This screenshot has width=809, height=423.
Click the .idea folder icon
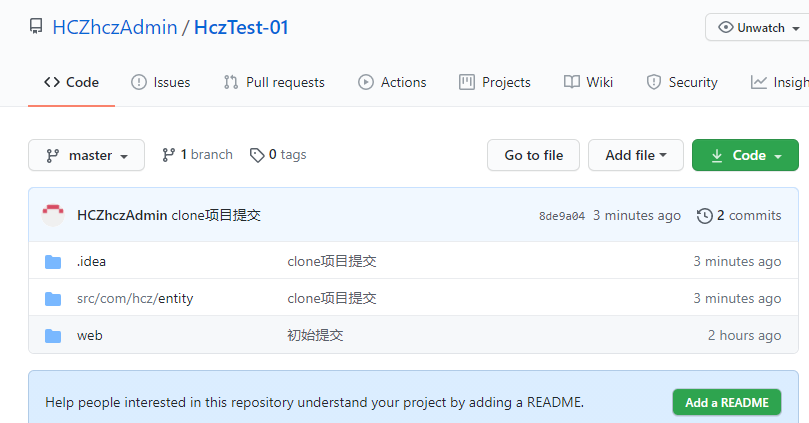(53, 262)
